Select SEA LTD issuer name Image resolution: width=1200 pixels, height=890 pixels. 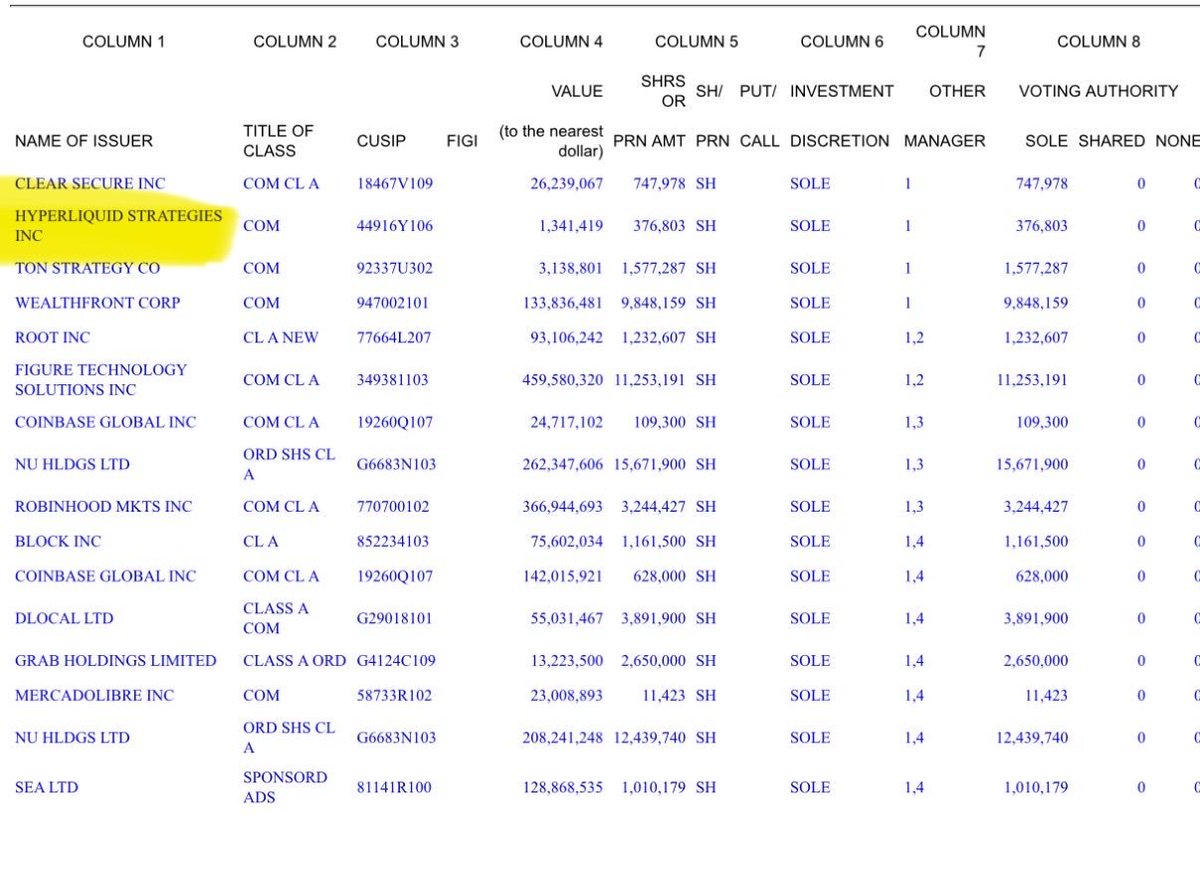46,788
